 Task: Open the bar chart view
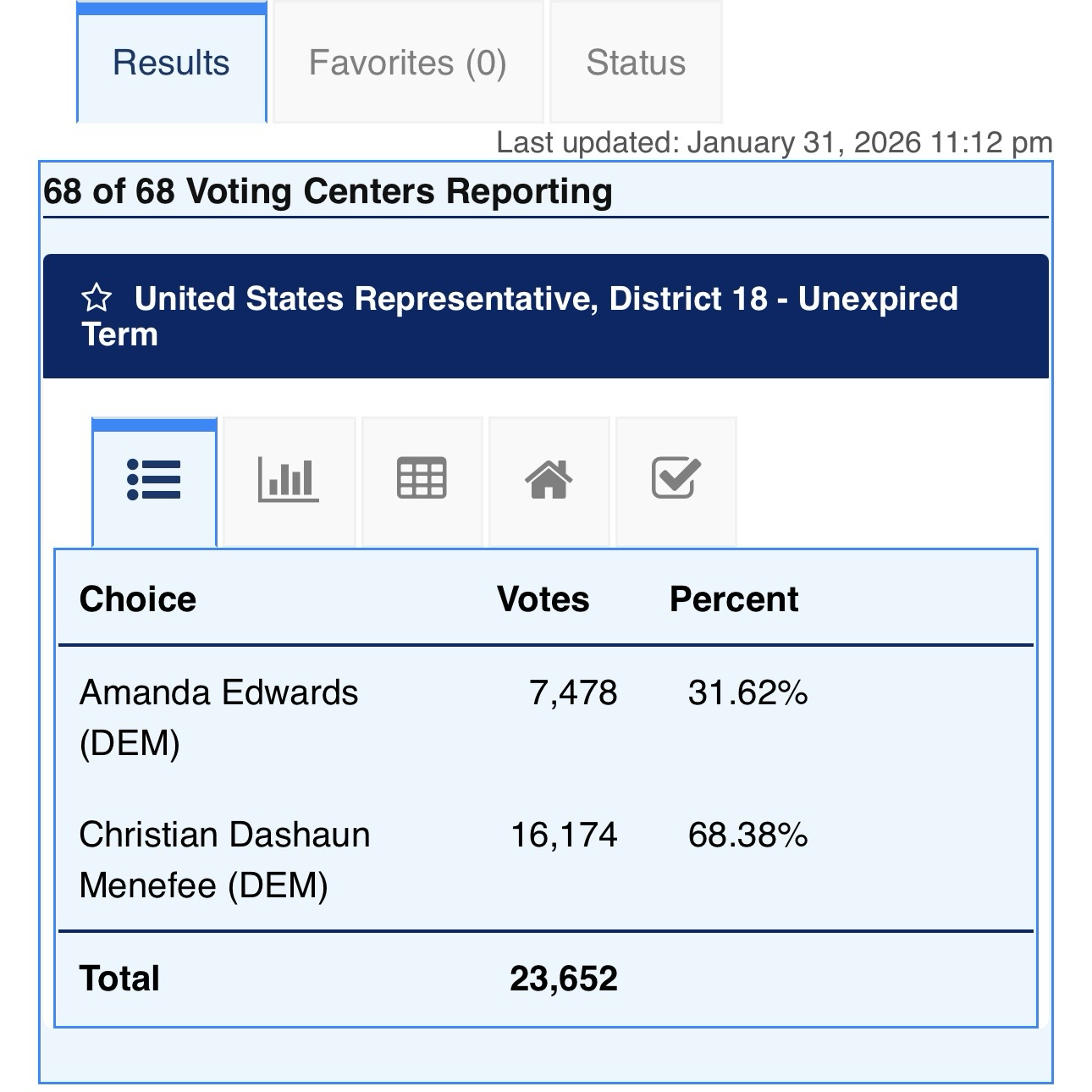288,480
